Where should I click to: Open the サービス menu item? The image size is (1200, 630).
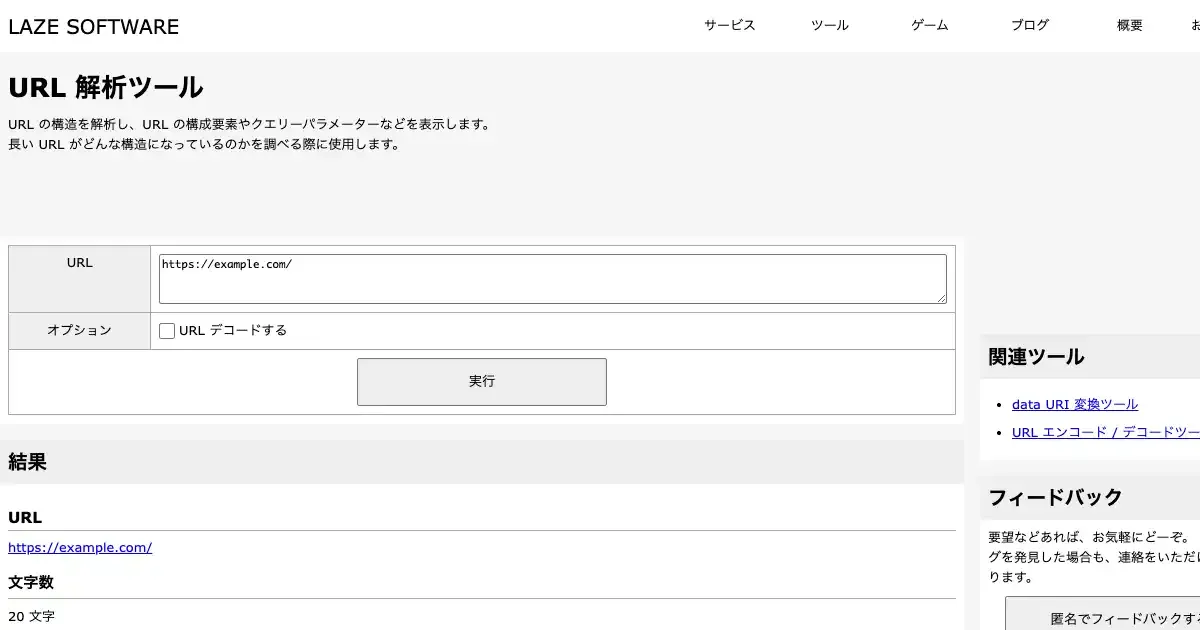click(x=729, y=26)
